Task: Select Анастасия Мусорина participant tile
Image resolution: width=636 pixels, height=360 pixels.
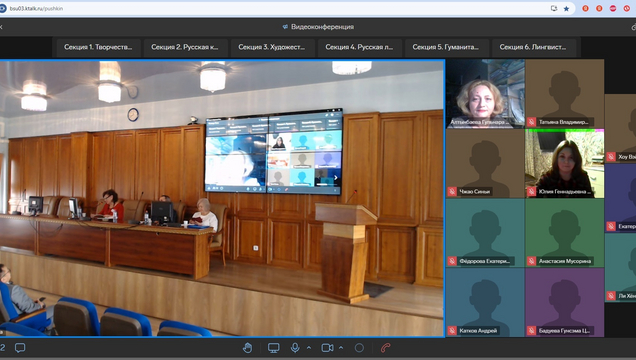Action: [565, 233]
